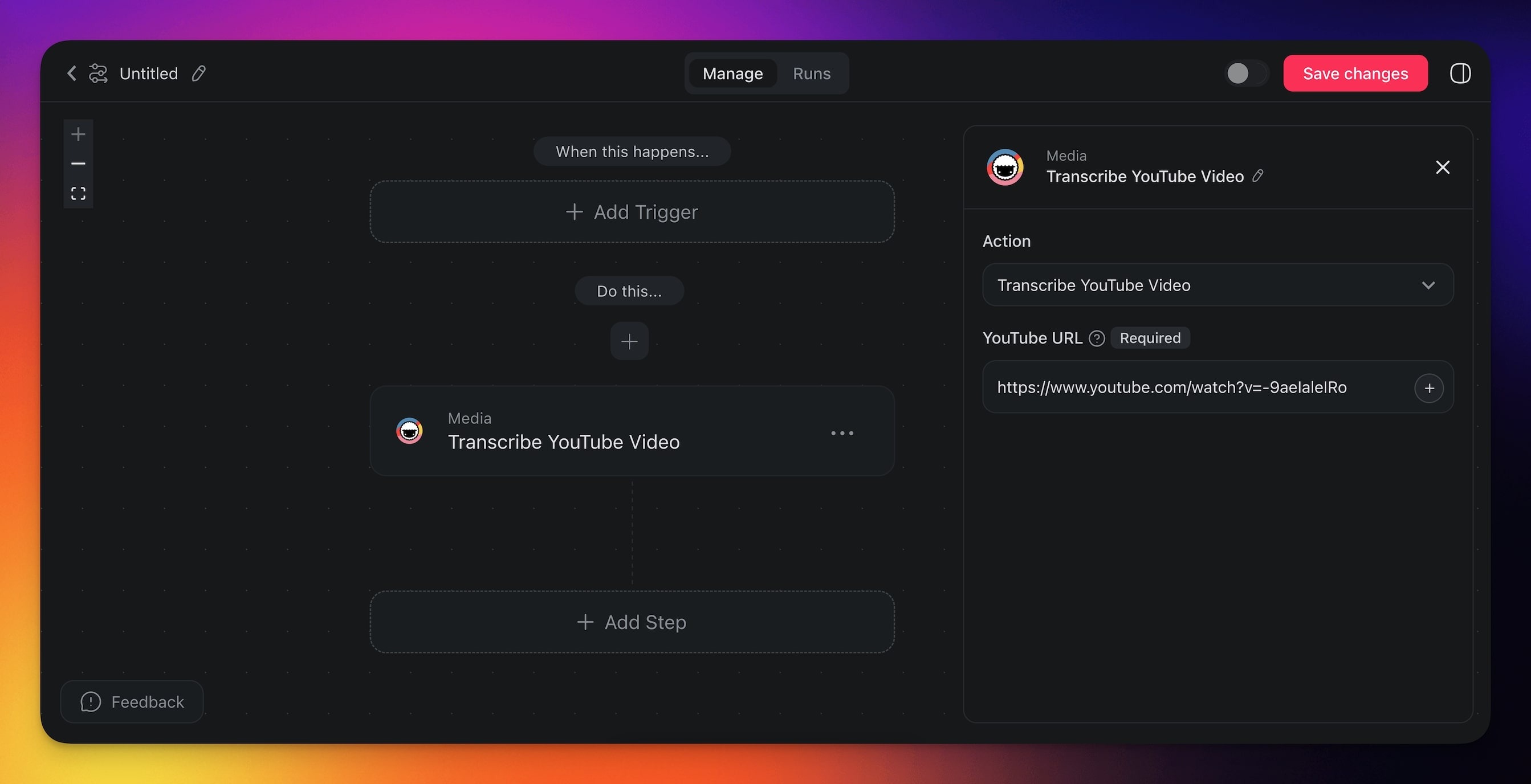
Task: Select the Manage tab
Action: click(732, 73)
